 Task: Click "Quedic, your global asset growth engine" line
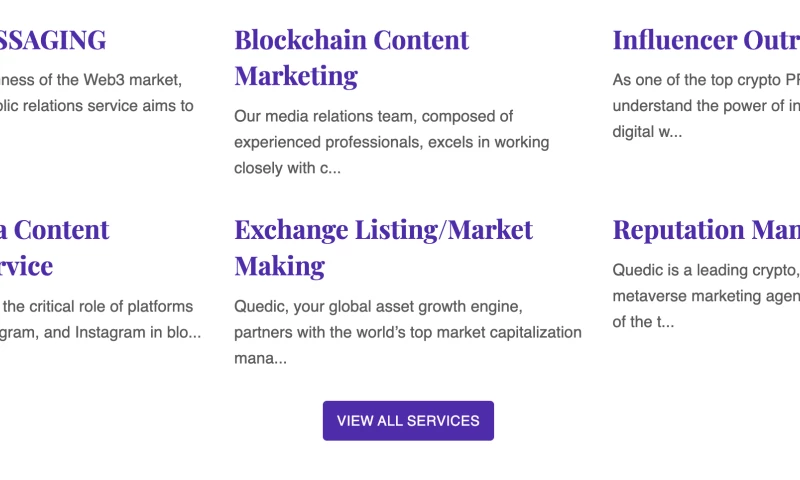coord(378,305)
